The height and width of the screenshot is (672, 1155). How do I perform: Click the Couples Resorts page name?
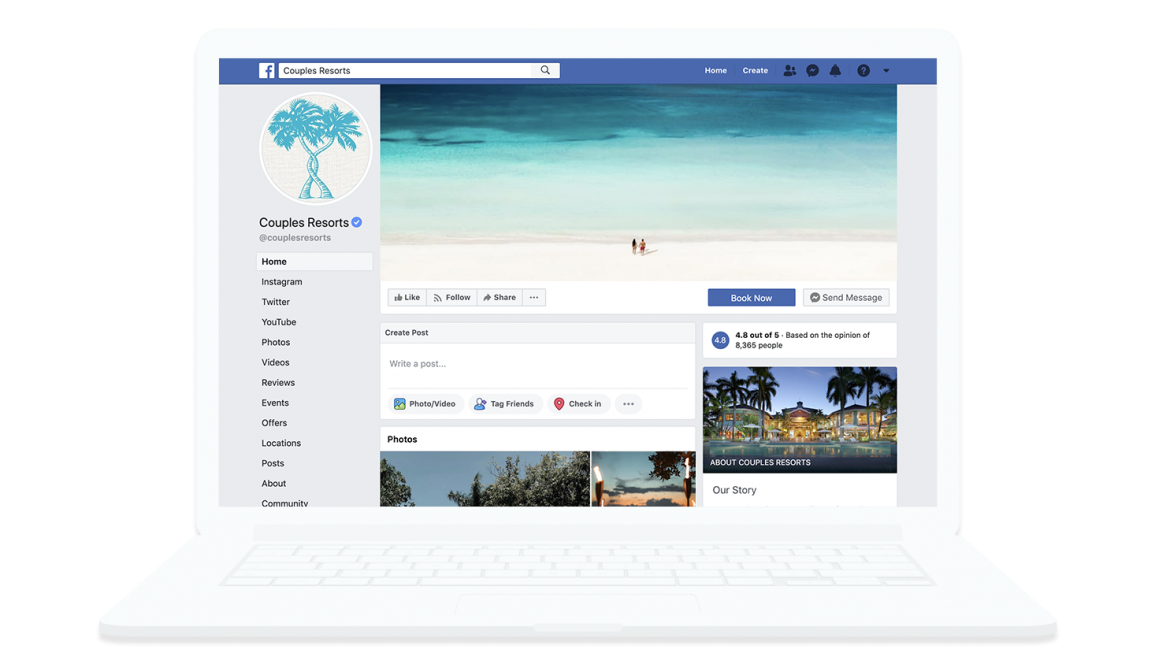[x=303, y=223]
